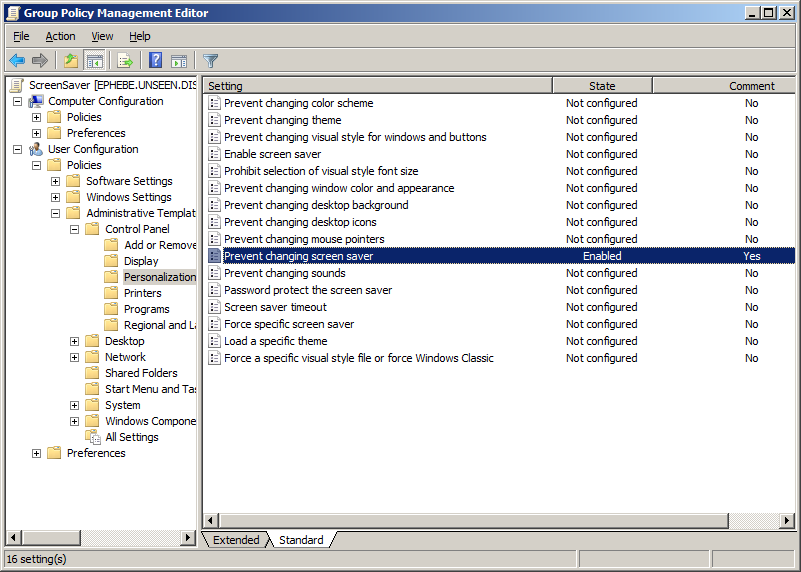Click the tree pane horizontal scrollbar right arrow
The height and width of the screenshot is (572, 801).
click(x=188, y=538)
